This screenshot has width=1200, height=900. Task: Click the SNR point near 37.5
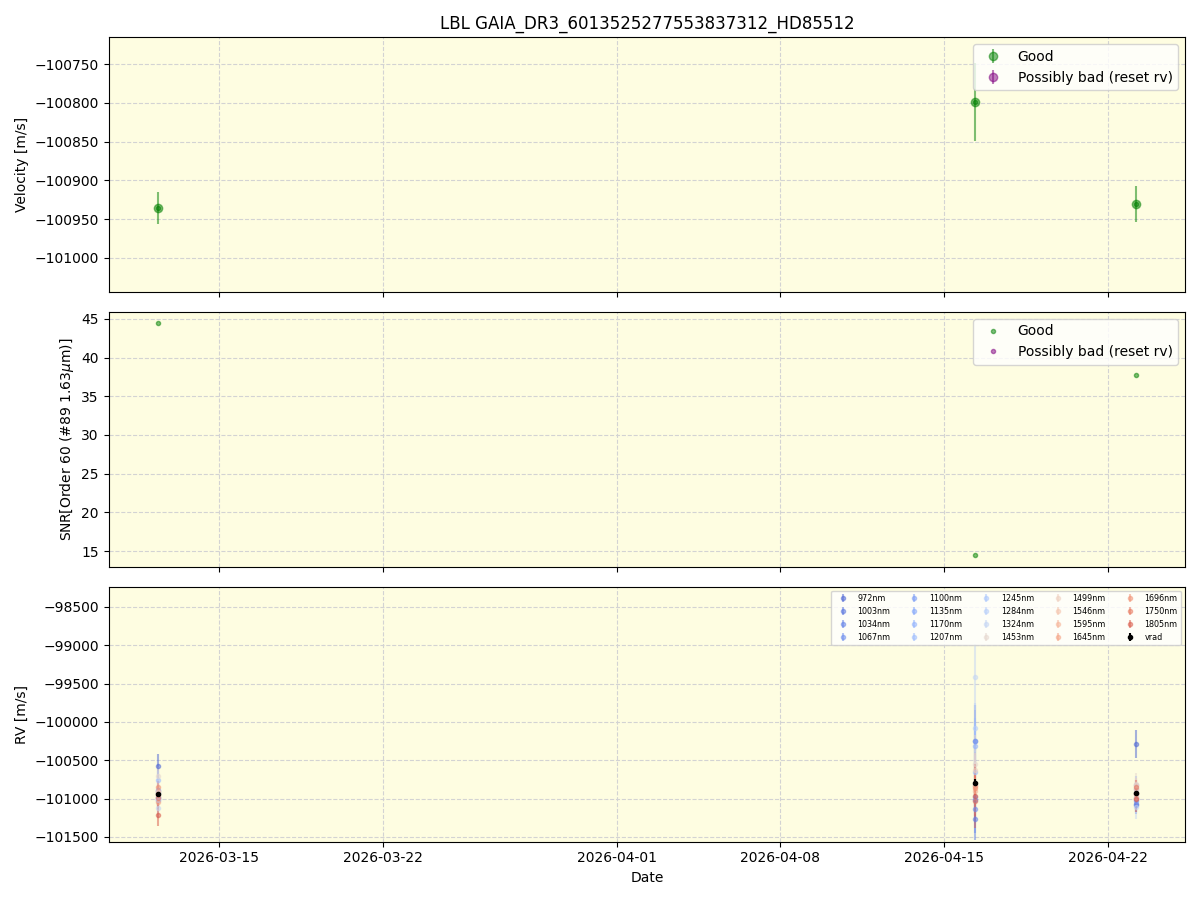click(x=1136, y=375)
